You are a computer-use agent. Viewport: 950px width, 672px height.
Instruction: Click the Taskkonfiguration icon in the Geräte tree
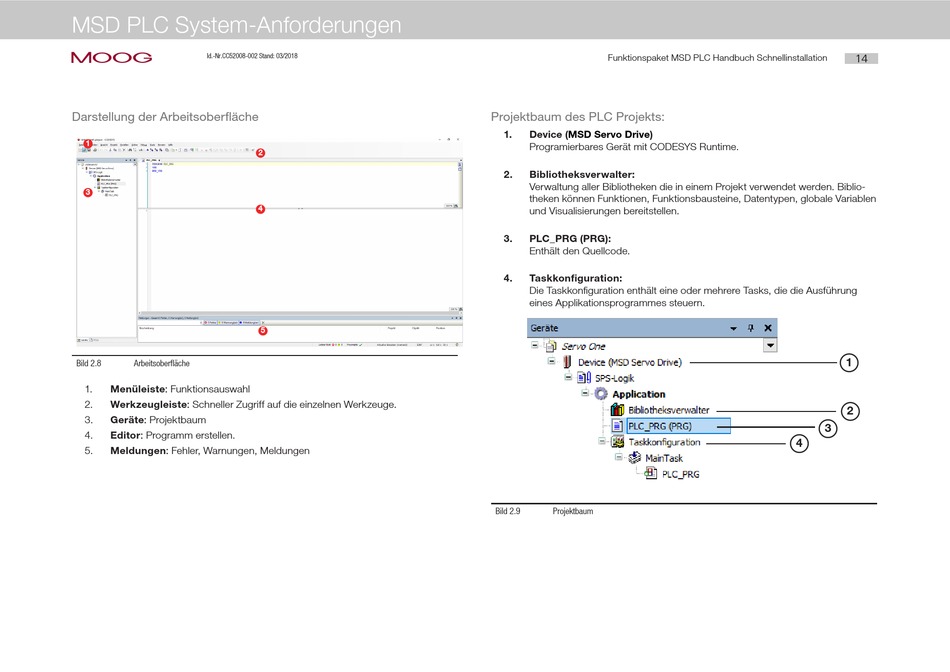[617, 442]
